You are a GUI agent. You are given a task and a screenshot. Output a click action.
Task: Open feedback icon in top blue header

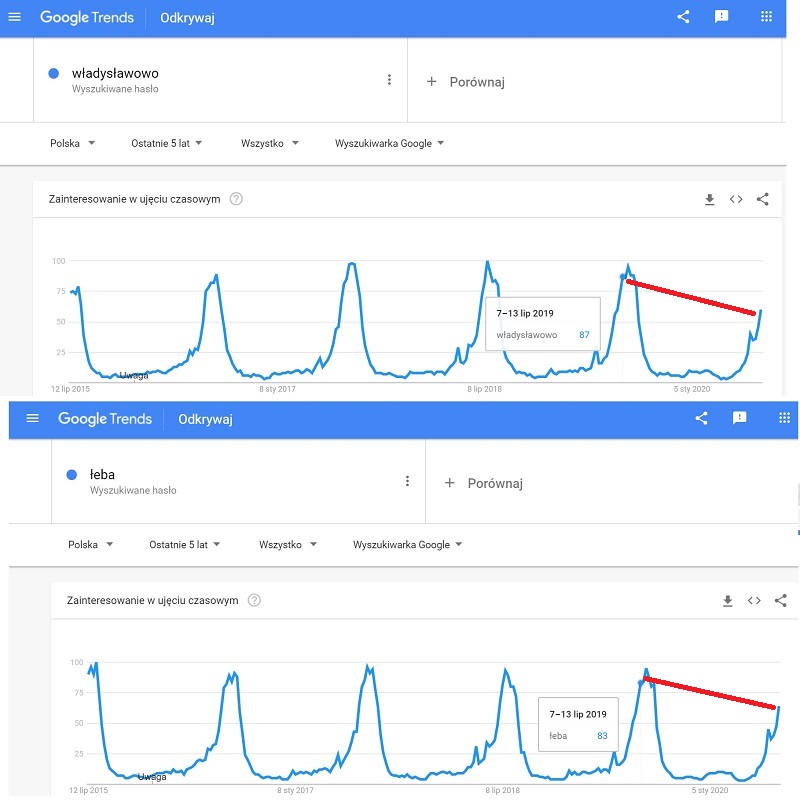721,17
